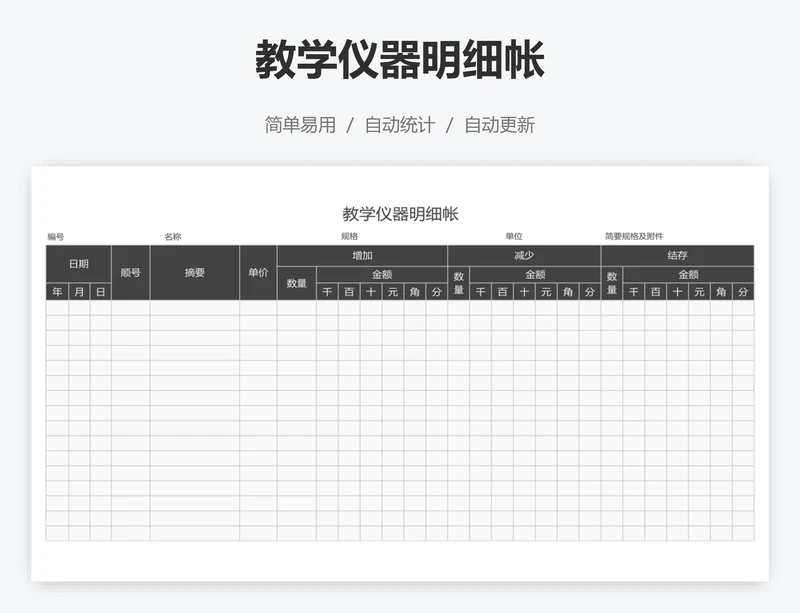Click the 数量 header under 增加
Viewport: 800px width, 613px height.
point(296,283)
